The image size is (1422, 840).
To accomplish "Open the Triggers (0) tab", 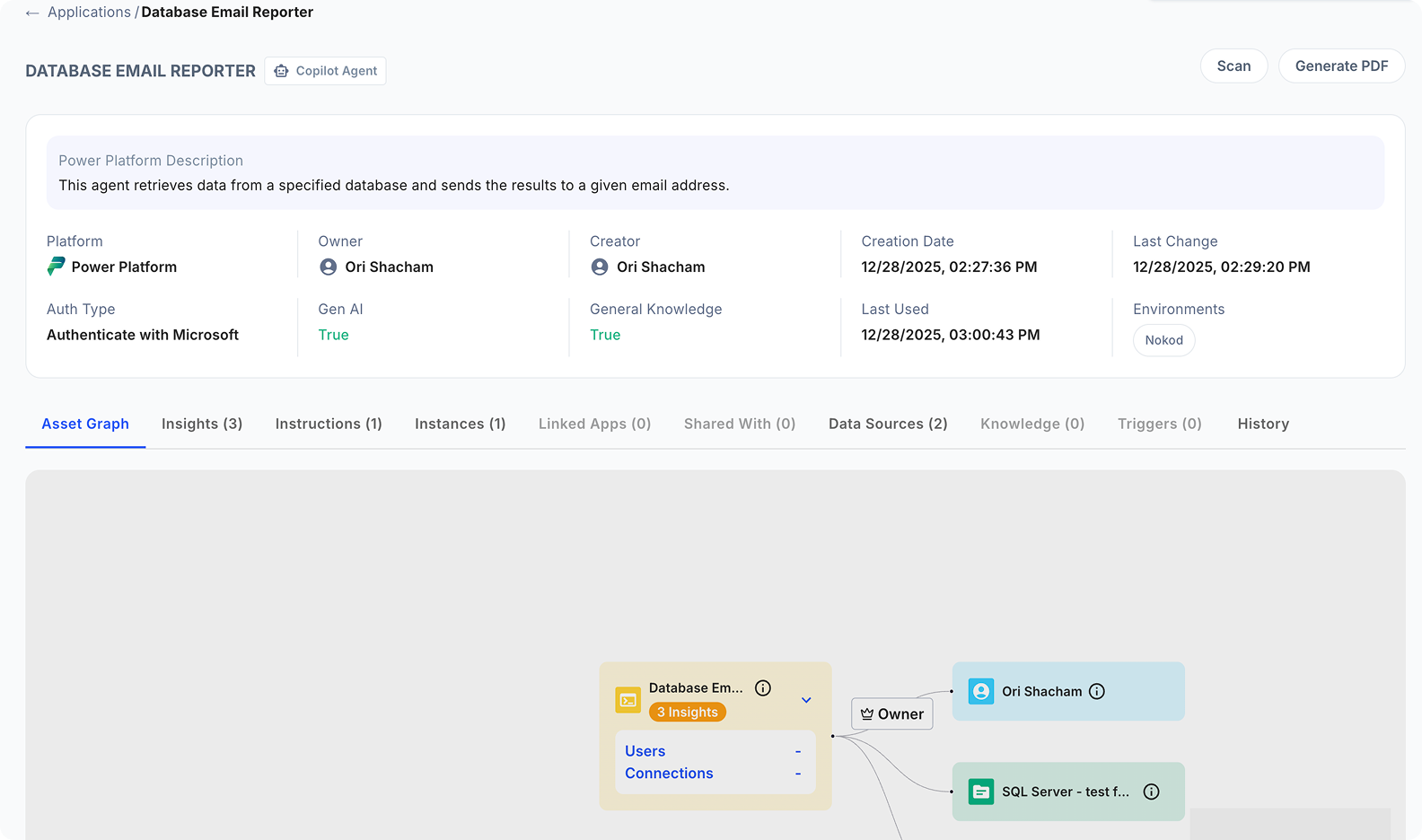I will tap(1159, 424).
